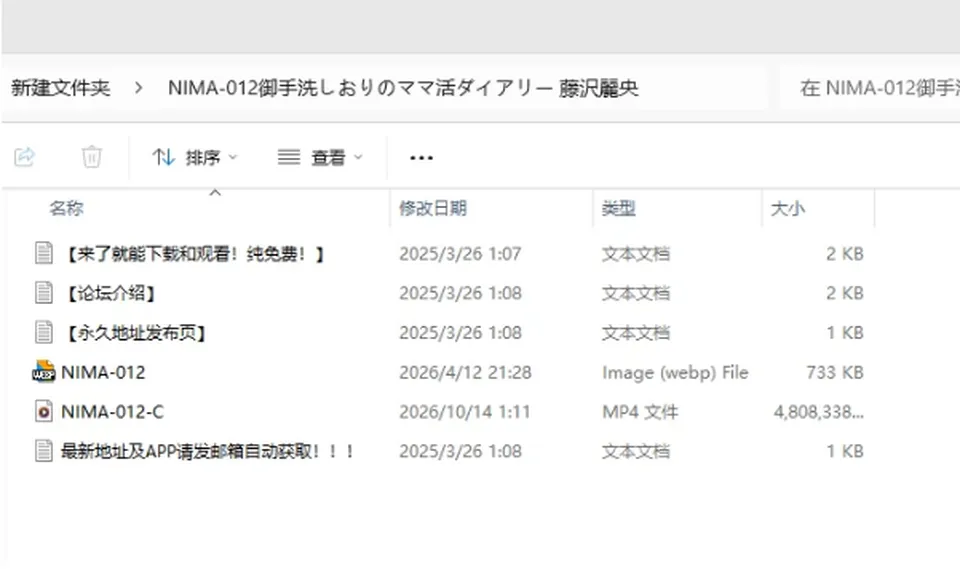Screen dimensions: 960x569
Task: Click date 2026/10/14 1:11
Action: click(x=465, y=412)
